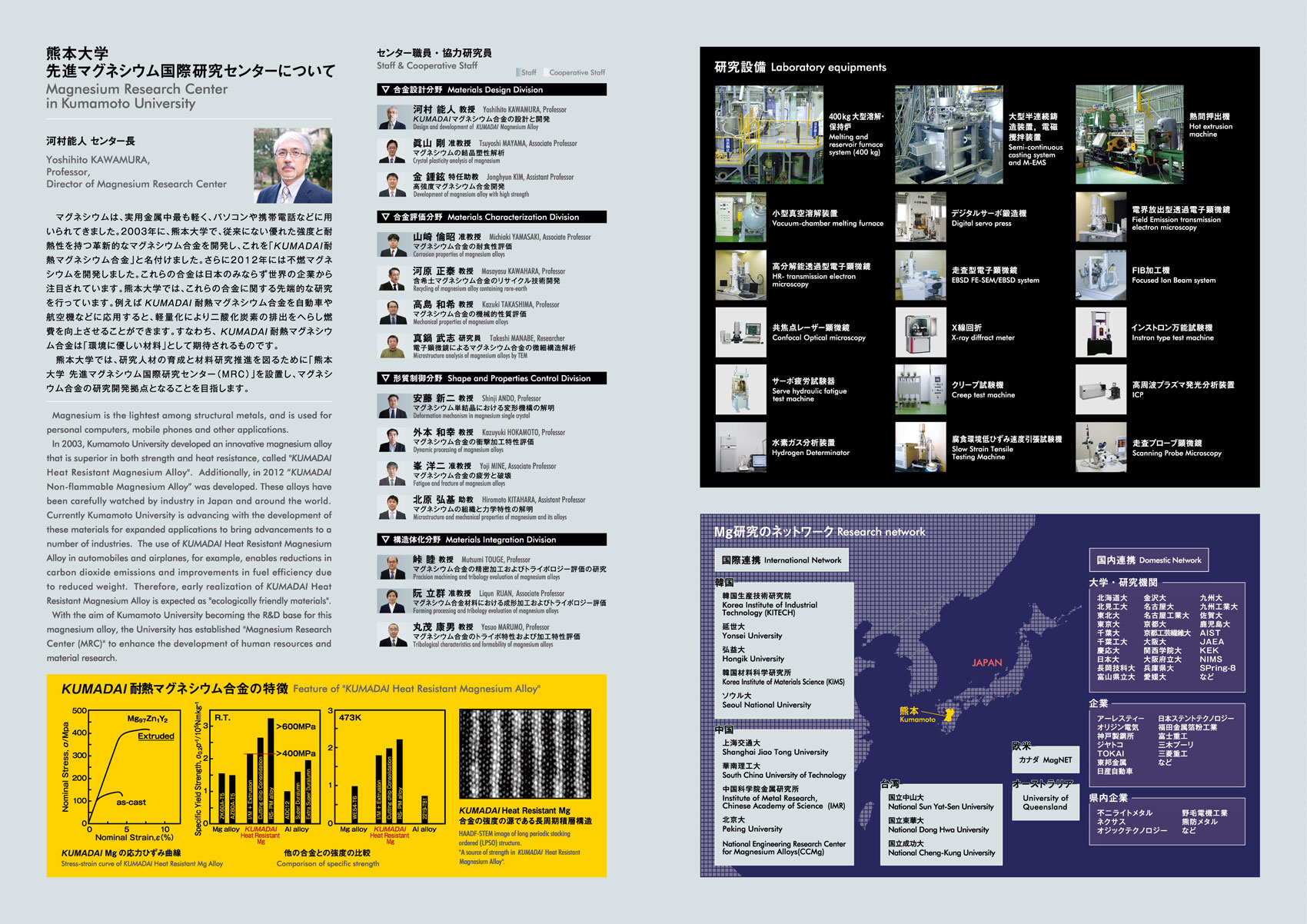Screen dimensions: 1307x924
Task: Open the 400 kg melting furnace photo
Action: point(769,135)
